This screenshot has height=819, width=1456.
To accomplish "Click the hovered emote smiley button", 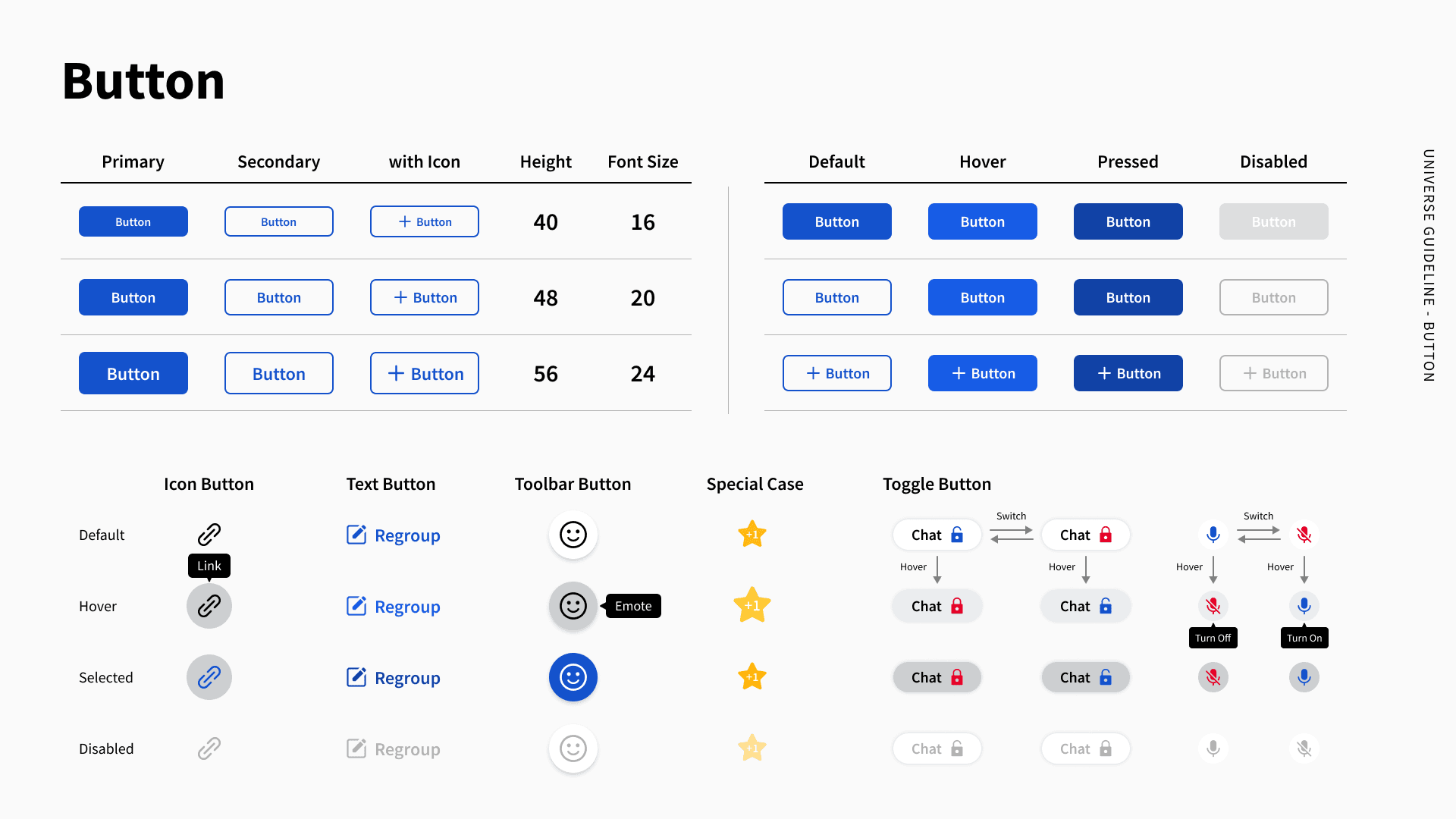I will (x=573, y=606).
